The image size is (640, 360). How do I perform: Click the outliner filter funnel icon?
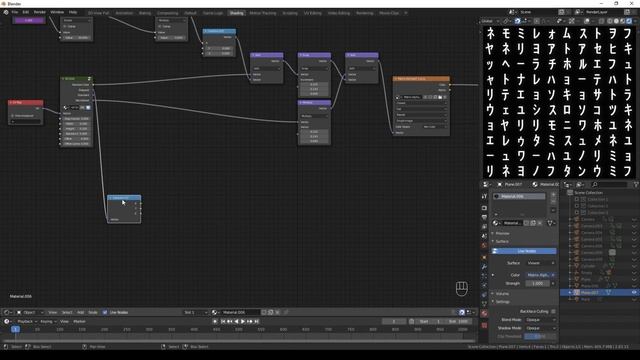coord(636,185)
